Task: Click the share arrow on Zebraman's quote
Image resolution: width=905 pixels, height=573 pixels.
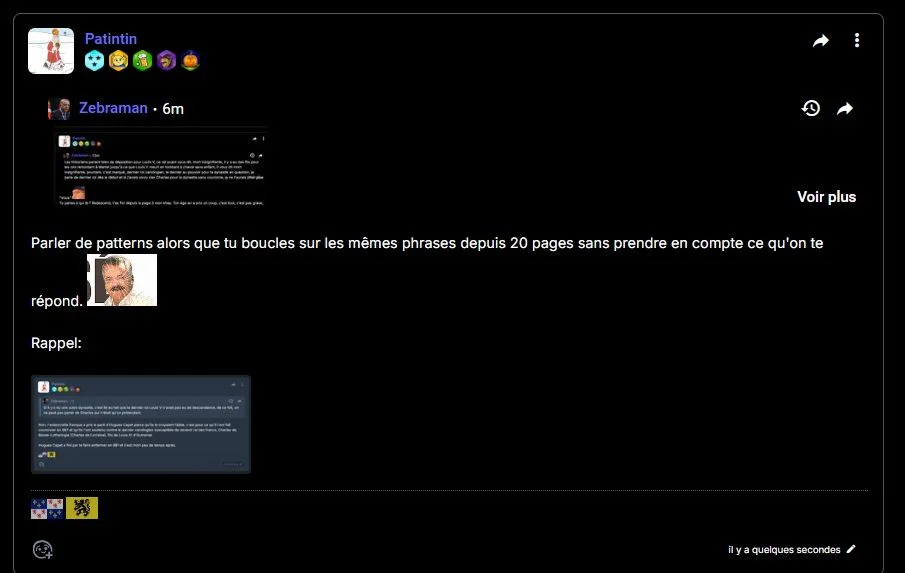Action: coord(845,108)
